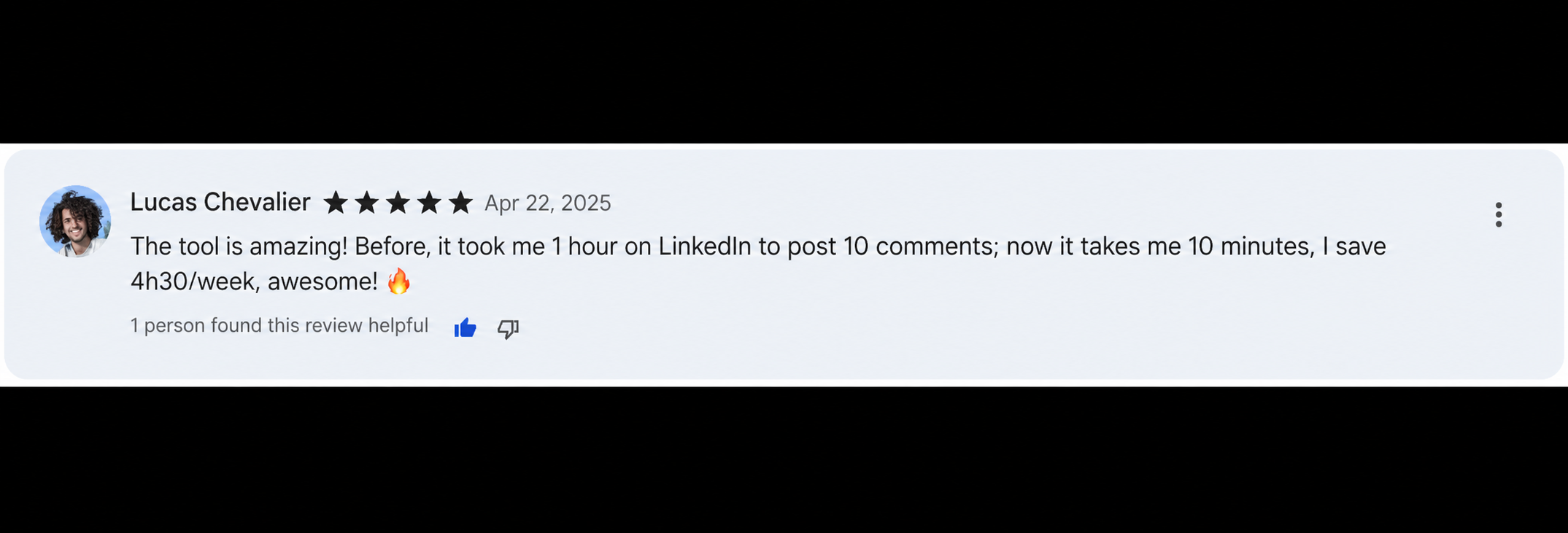The image size is (1568, 533).
Task: Select the third rating star
Action: [x=398, y=202]
